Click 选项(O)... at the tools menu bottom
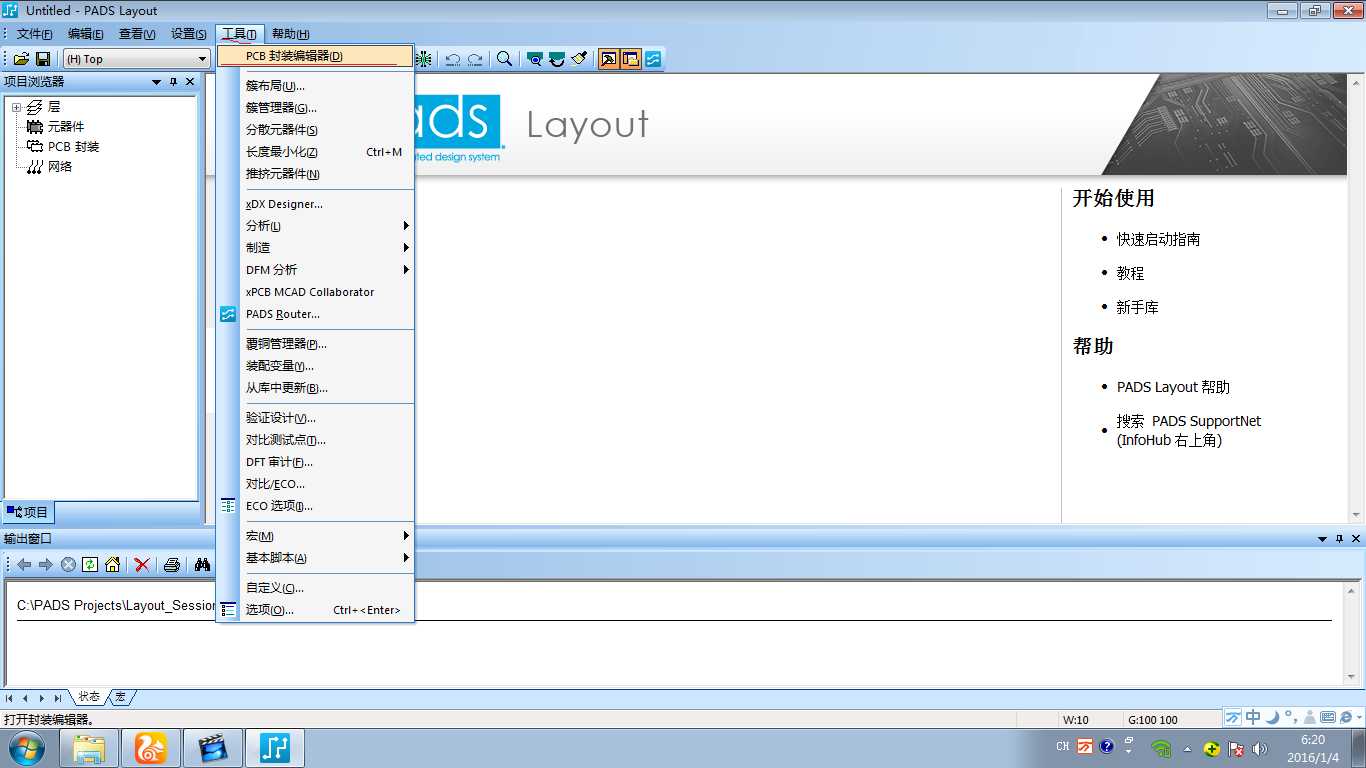This screenshot has width=1366, height=768. point(315,610)
